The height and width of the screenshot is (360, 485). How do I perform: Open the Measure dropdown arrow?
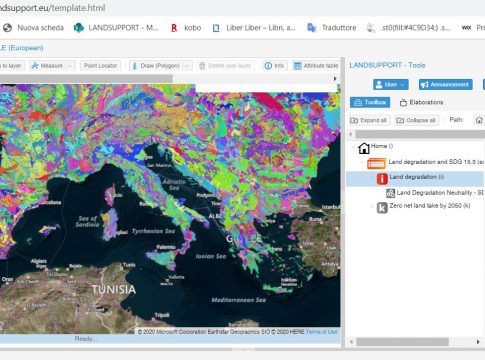click(70, 66)
